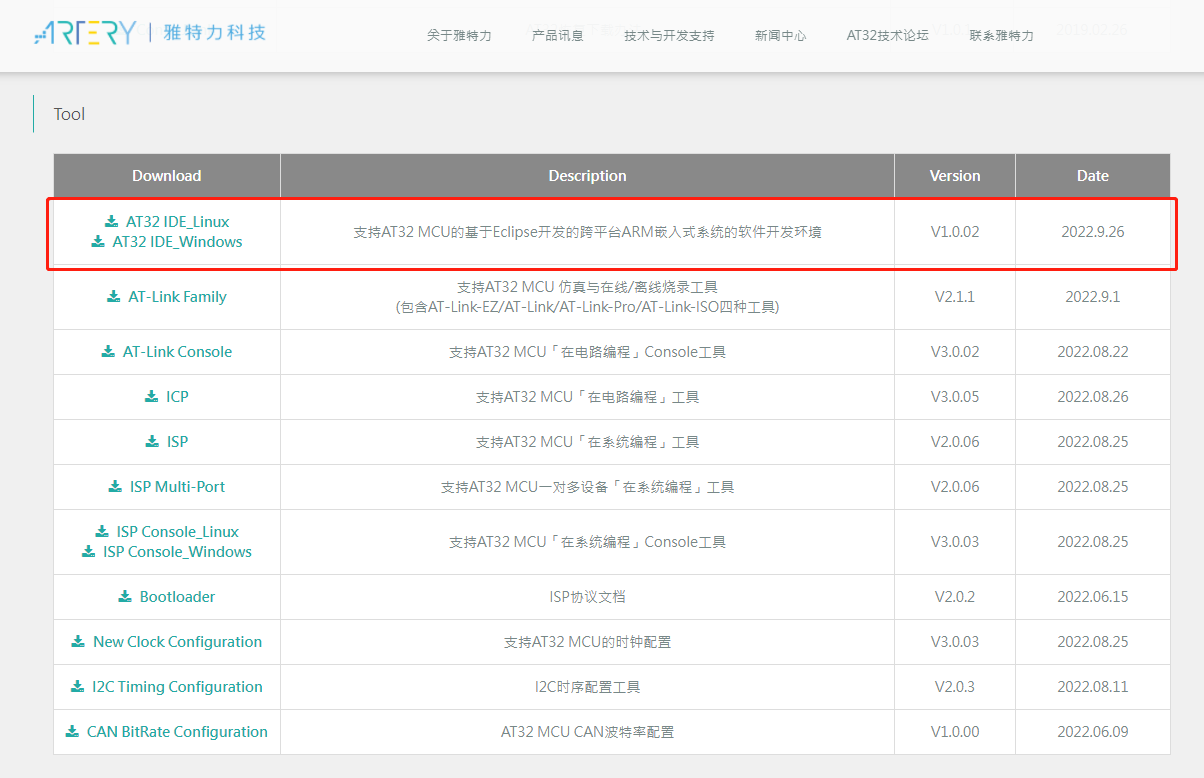Select date 2022.06.15 cell
The height and width of the screenshot is (778, 1204).
click(x=1093, y=596)
